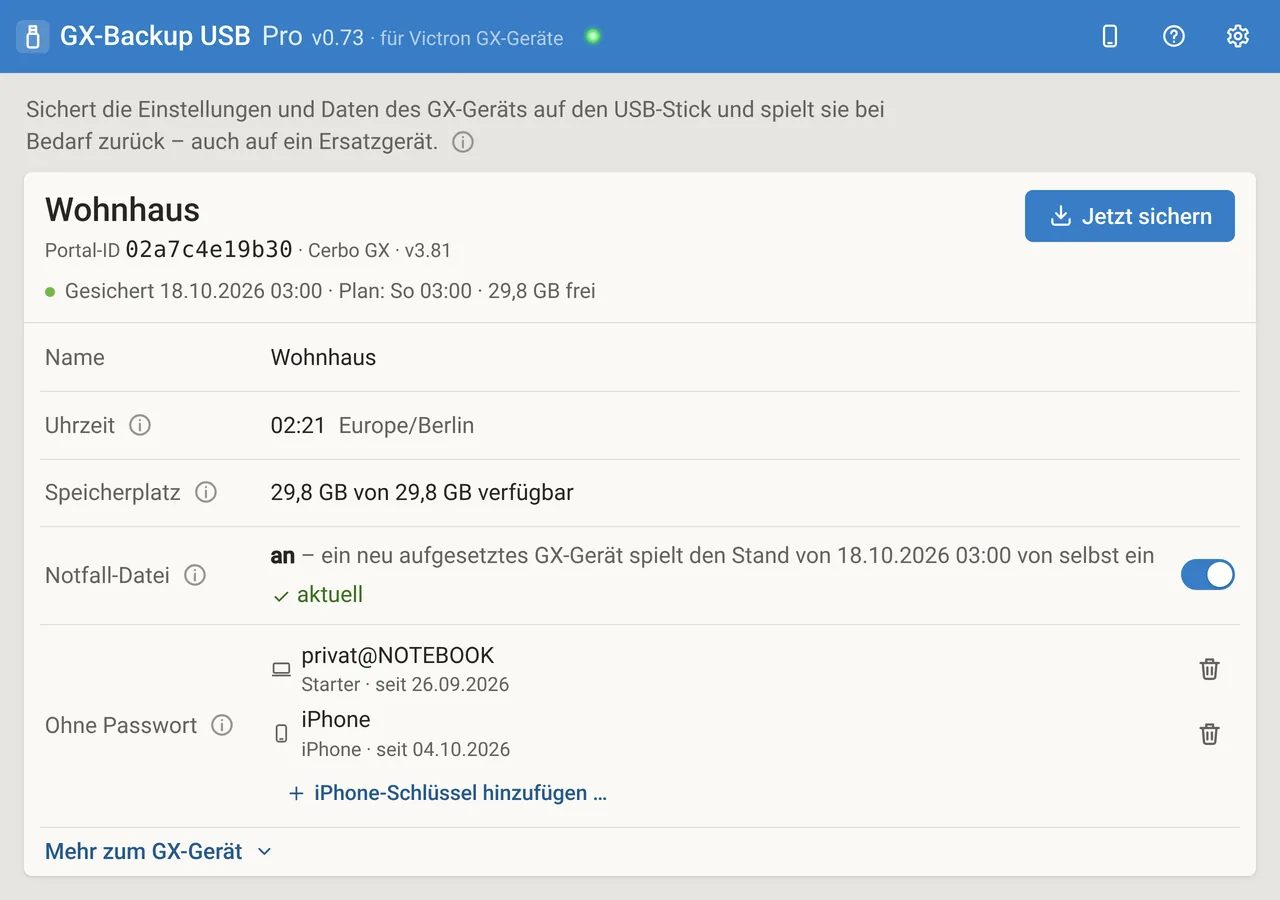Viewport: 1280px width, 900px height.
Task: Click the privat@NOTEBOOK entry name
Action: pyautogui.click(x=398, y=655)
